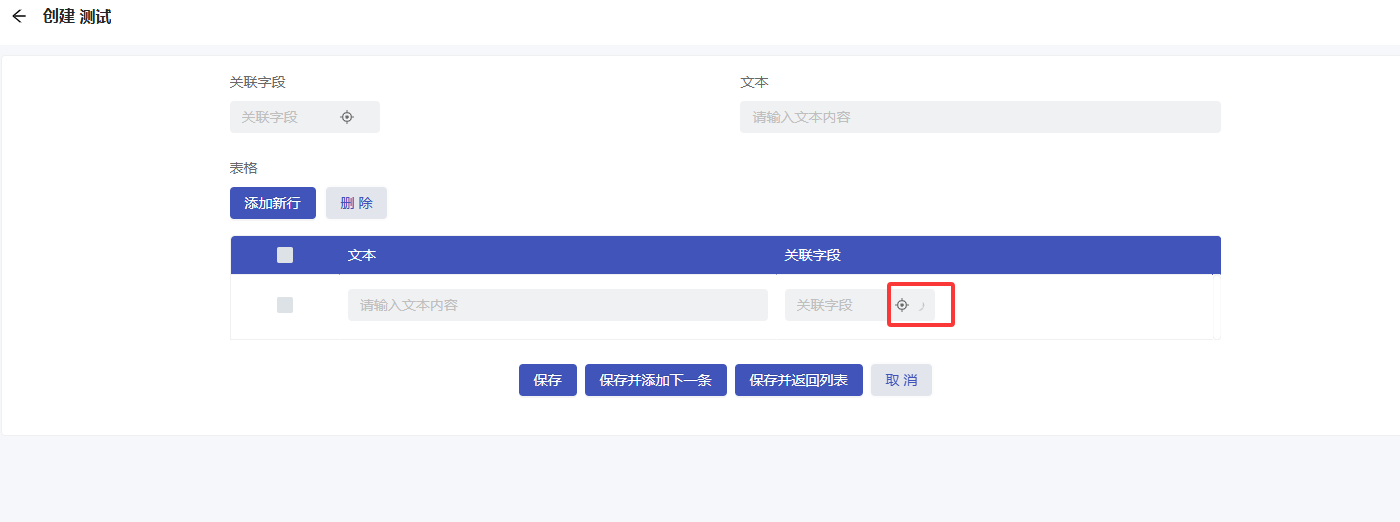1400x522 pixels.
Task: Click loading spinner in table row 关联字段
Action: (921, 306)
